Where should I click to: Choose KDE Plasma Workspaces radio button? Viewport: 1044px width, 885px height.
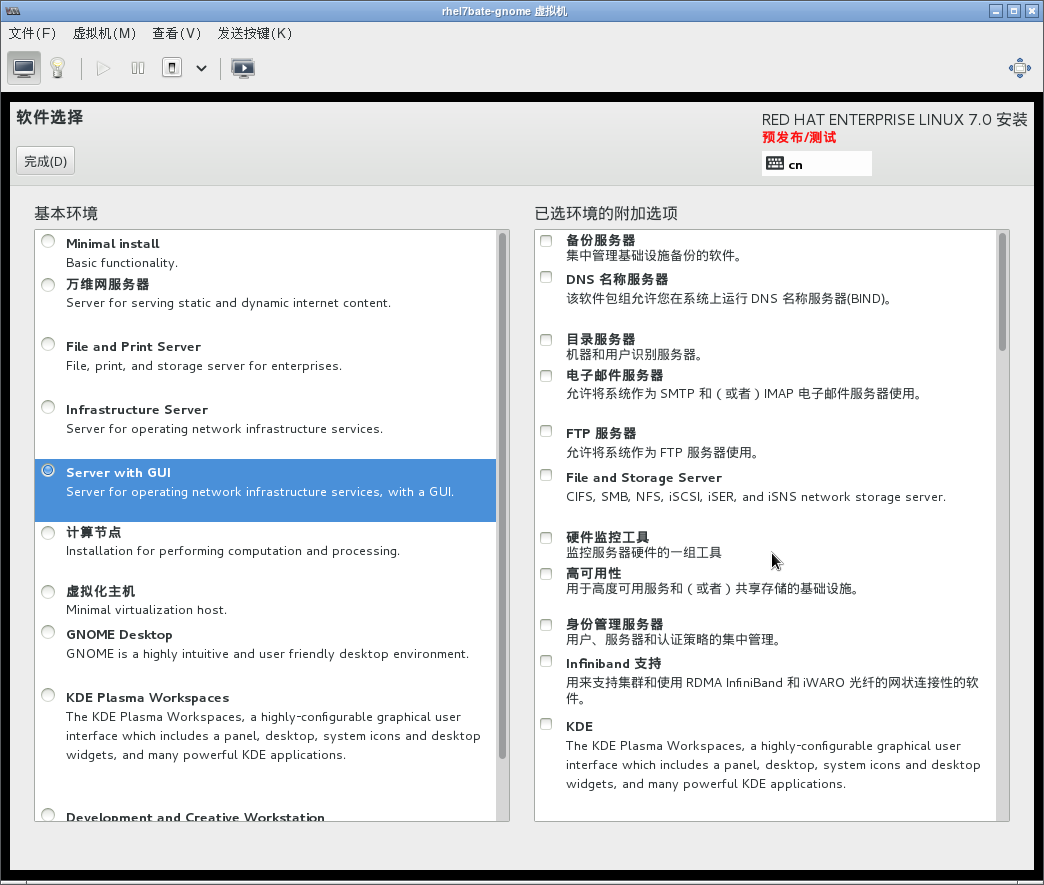tap(48, 695)
